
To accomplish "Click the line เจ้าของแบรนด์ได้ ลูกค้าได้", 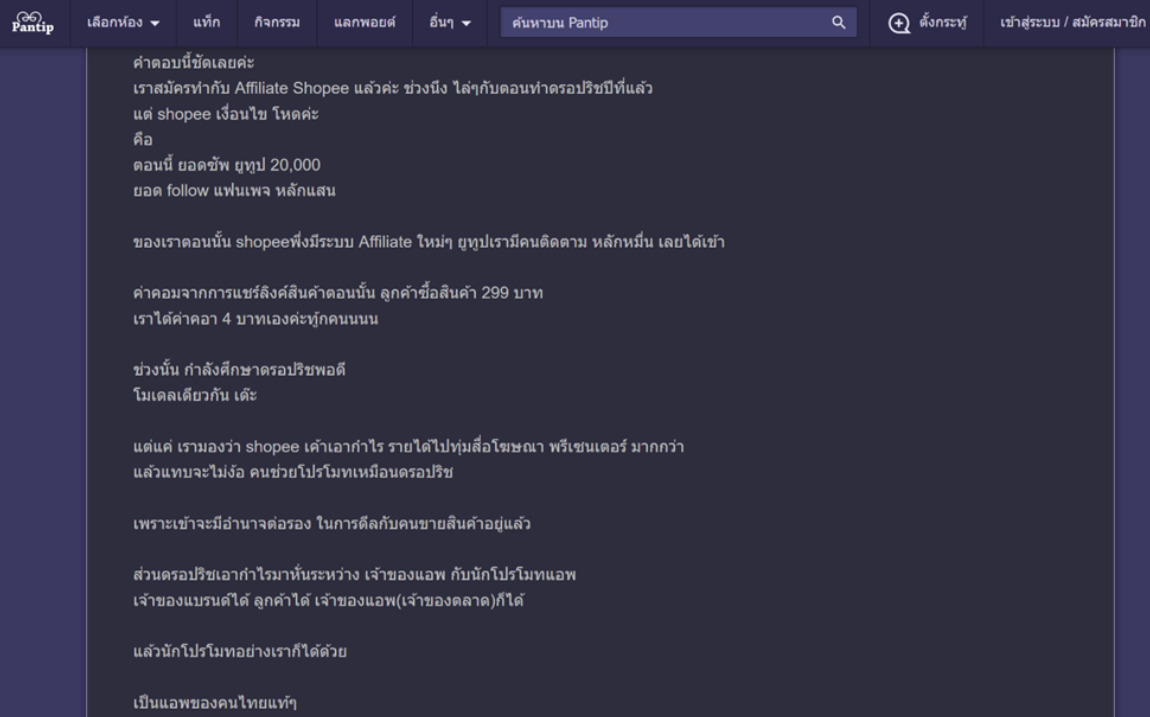I will tap(329, 600).
